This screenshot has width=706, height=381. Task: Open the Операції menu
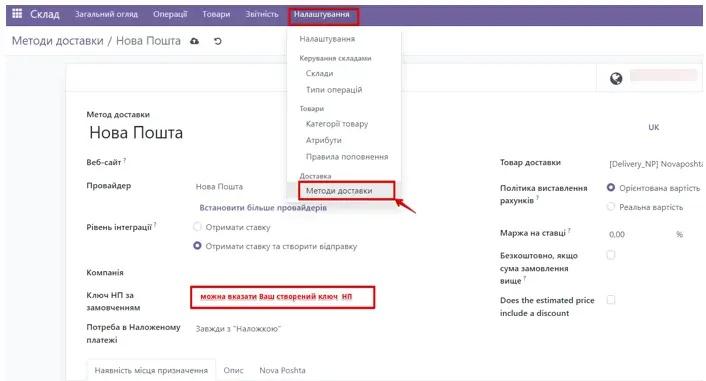click(170, 14)
